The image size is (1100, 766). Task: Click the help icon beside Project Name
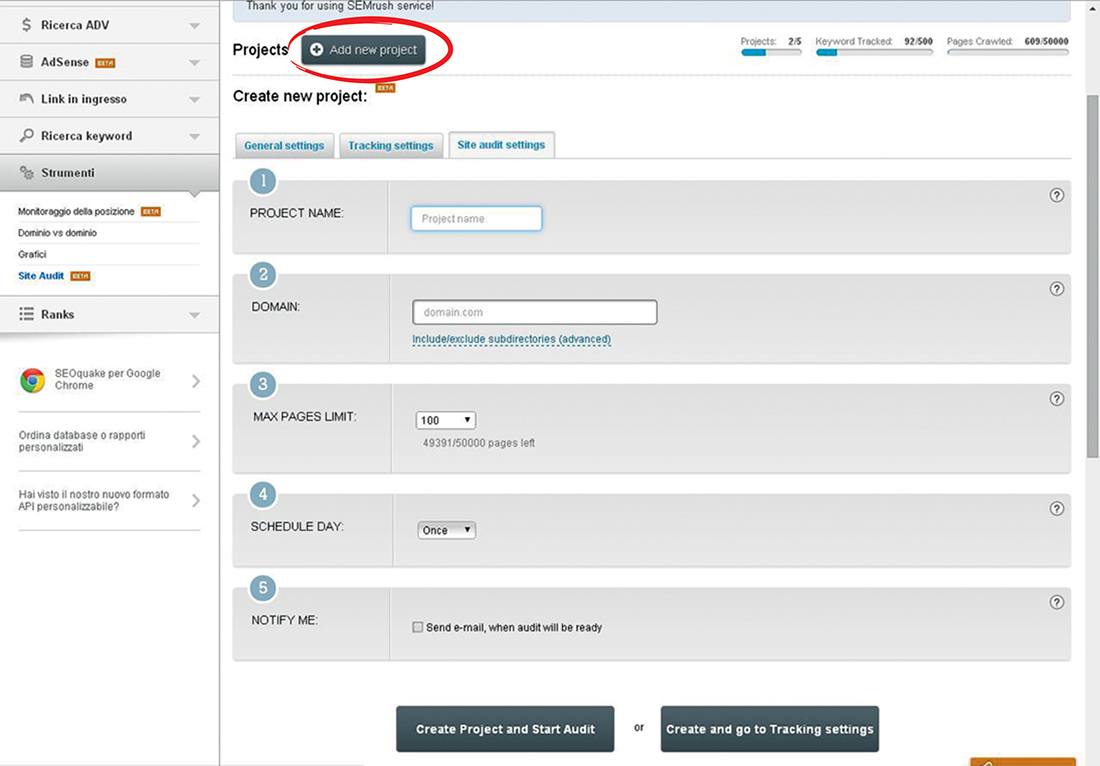pyautogui.click(x=1057, y=195)
